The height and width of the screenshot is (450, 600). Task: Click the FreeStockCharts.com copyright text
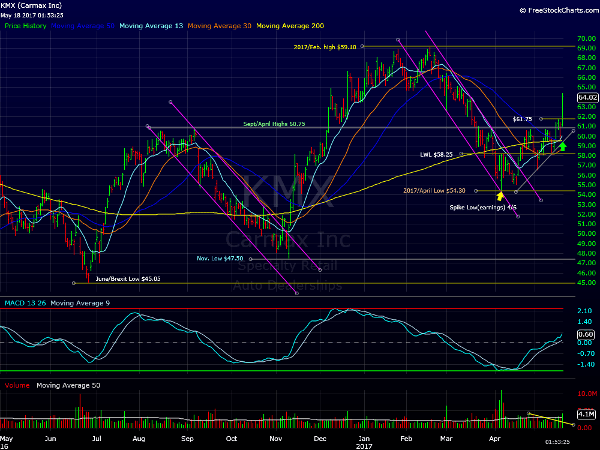click(559, 11)
